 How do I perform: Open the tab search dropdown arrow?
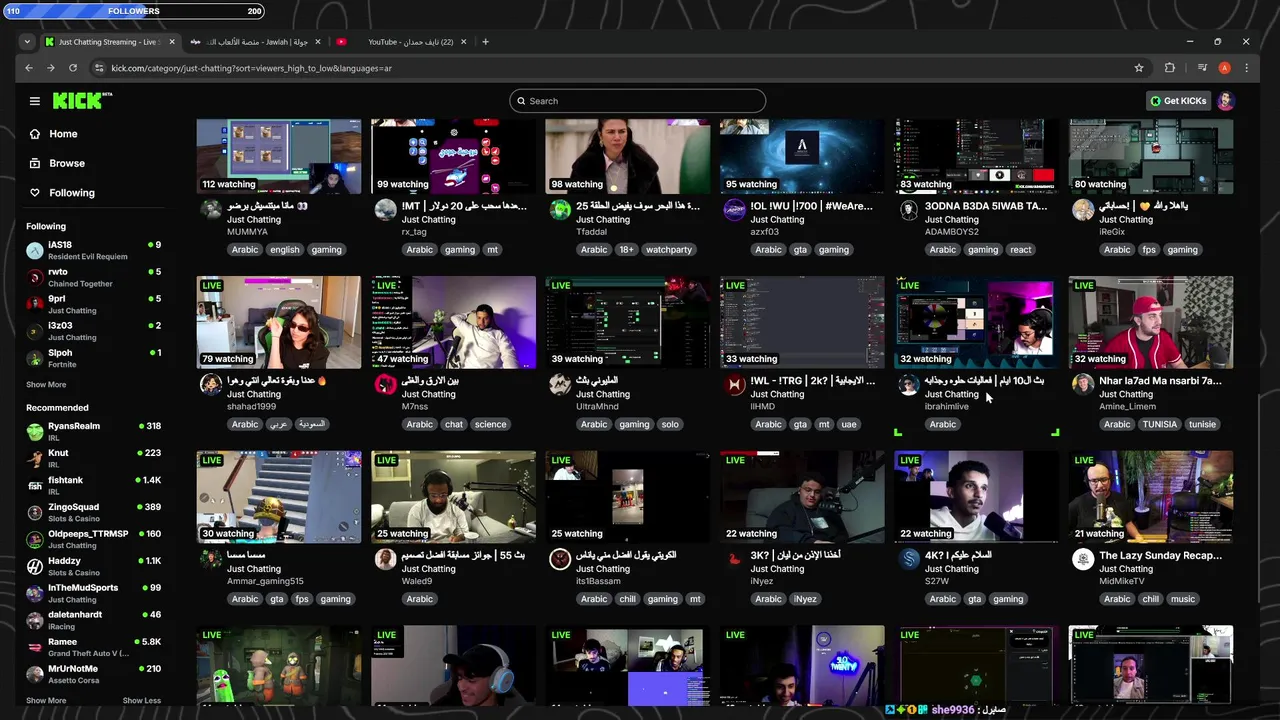coord(27,42)
